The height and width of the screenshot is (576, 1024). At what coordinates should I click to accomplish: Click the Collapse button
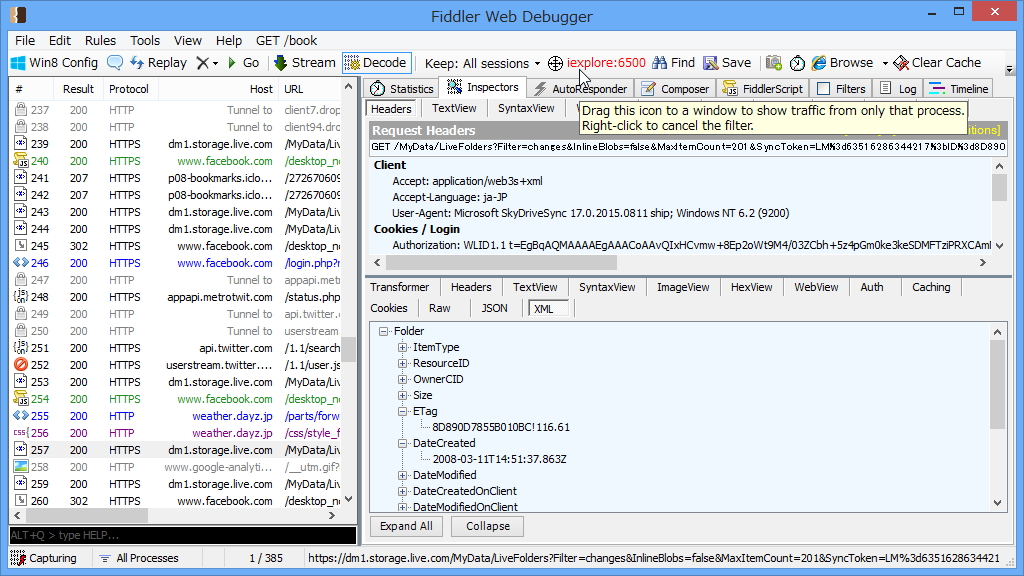pyautogui.click(x=488, y=526)
